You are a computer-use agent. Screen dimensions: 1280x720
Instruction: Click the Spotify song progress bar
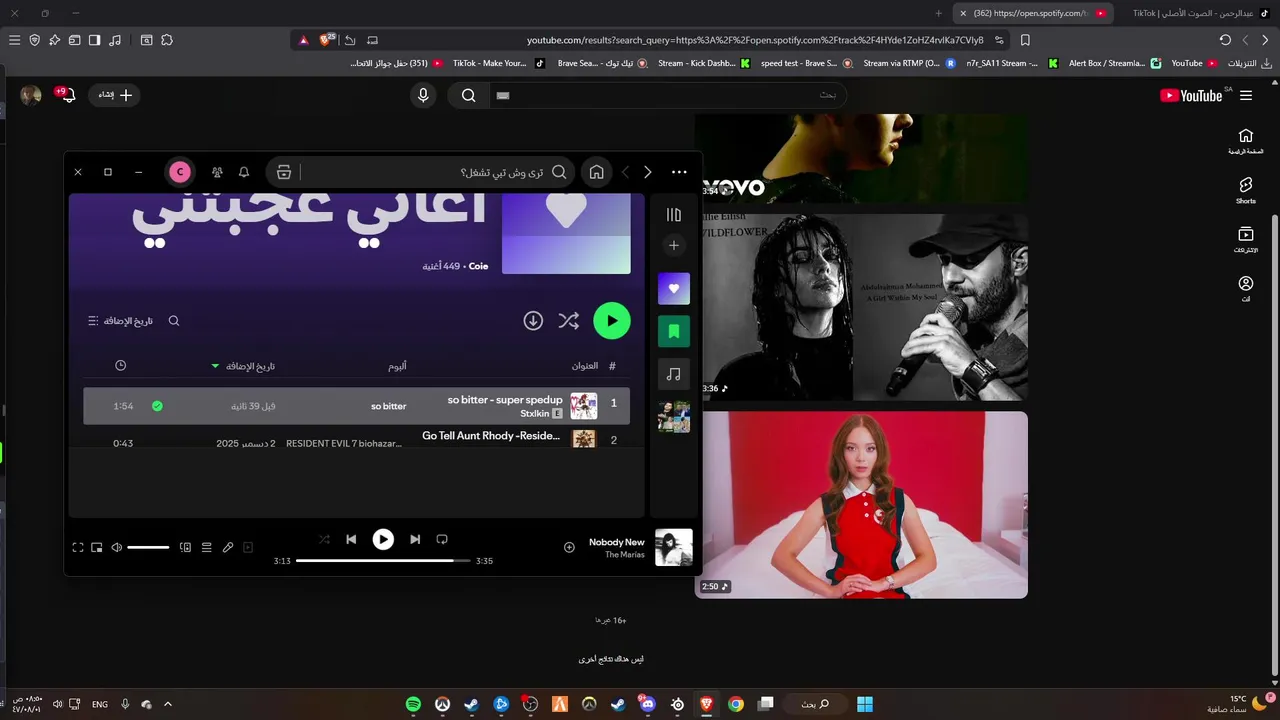382,560
